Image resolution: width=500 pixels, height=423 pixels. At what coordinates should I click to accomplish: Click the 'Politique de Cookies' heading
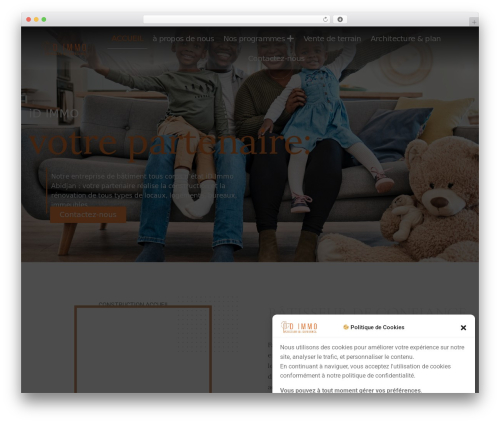coord(377,327)
